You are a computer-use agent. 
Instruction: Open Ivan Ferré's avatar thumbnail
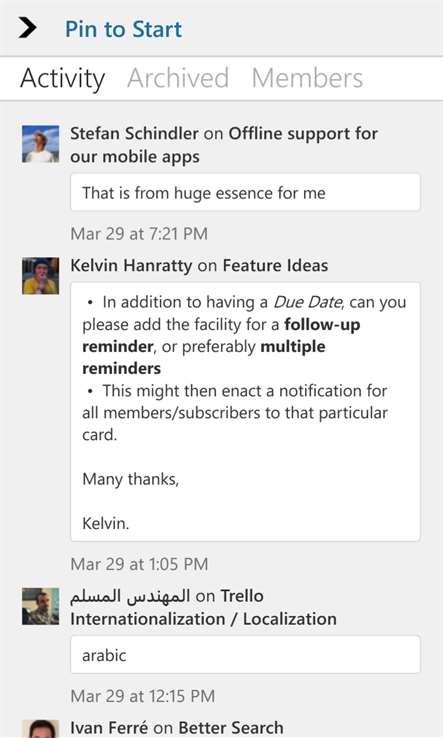(40, 729)
